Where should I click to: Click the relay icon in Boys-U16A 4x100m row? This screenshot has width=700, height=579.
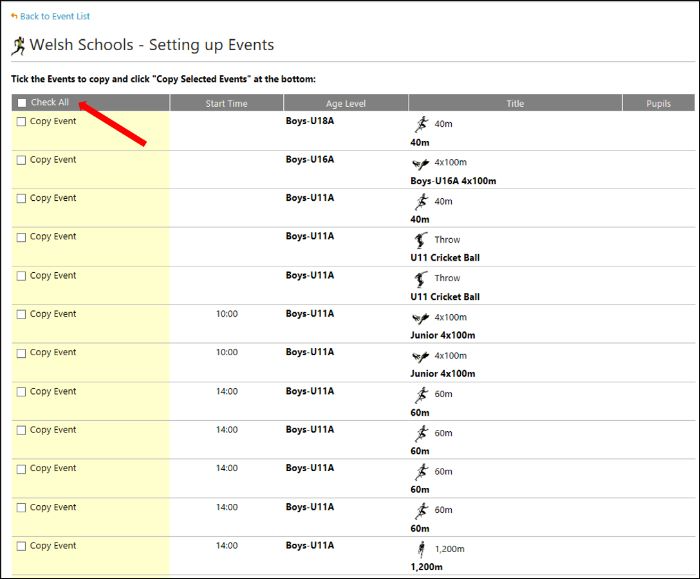click(x=421, y=164)
